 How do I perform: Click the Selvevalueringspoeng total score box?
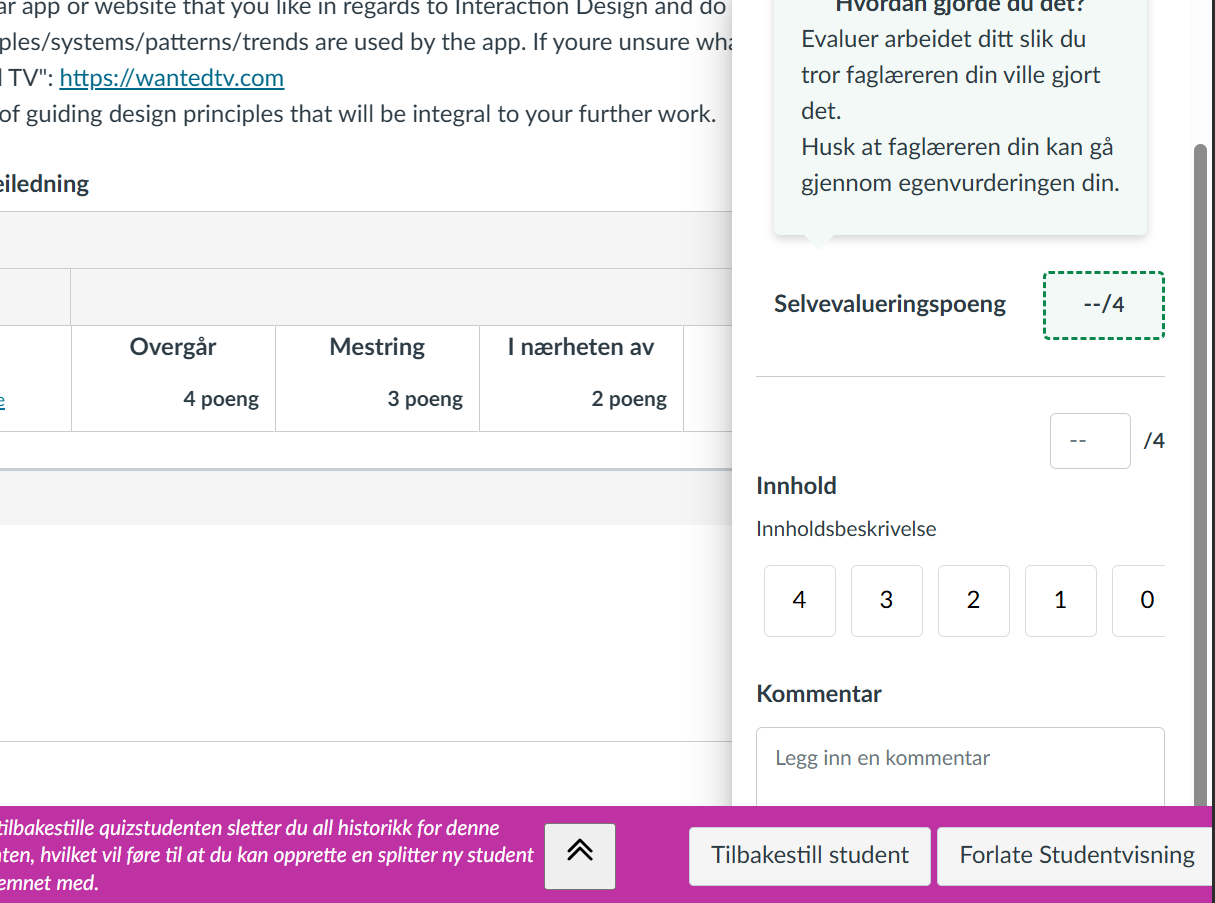[x=1104, y=305]
